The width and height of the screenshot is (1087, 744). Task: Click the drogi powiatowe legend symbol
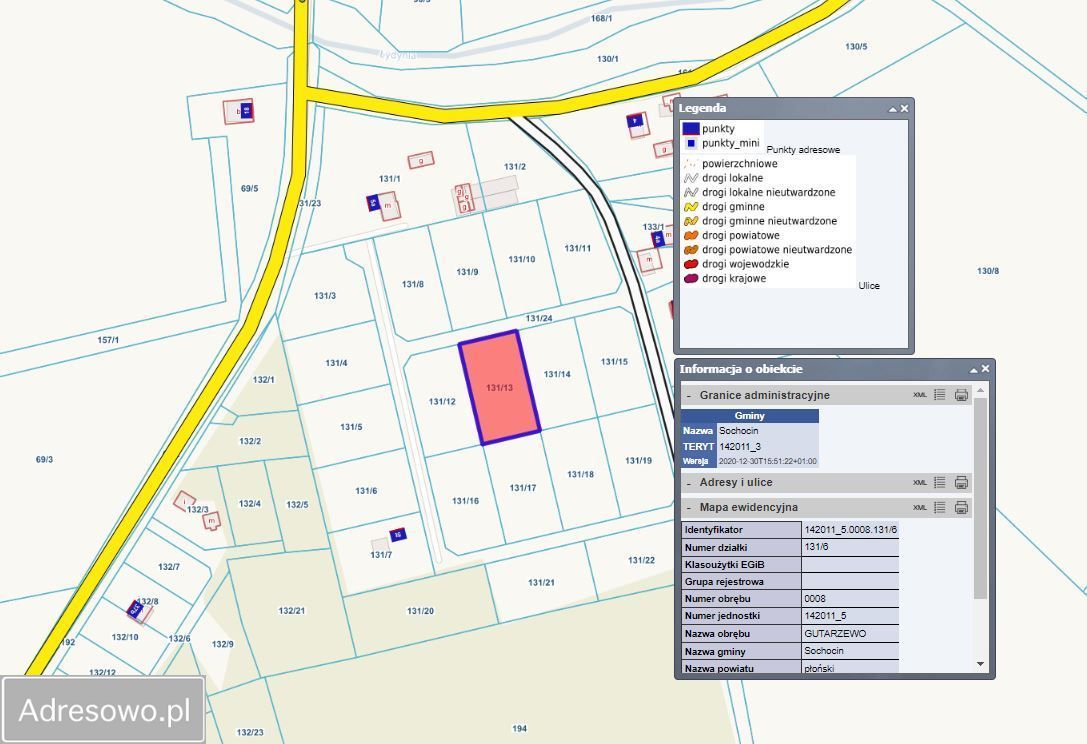click(690, 236)
